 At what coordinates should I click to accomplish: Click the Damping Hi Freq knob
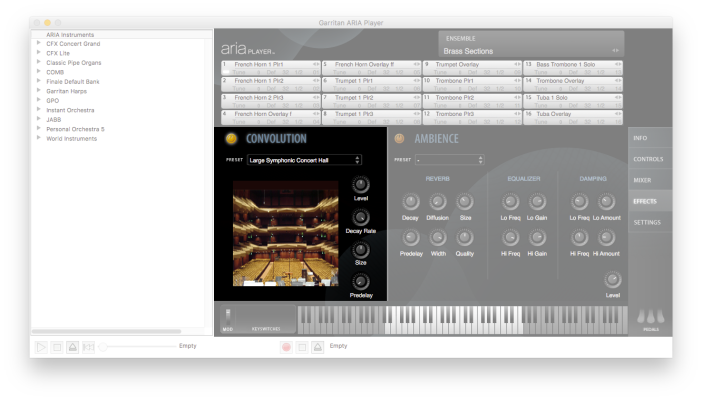[x=579, y=238]
